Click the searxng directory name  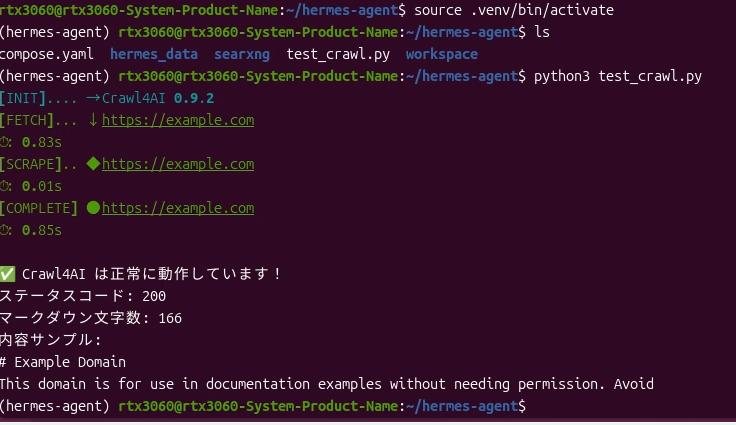pyautogui.click(x=242, y=54)
